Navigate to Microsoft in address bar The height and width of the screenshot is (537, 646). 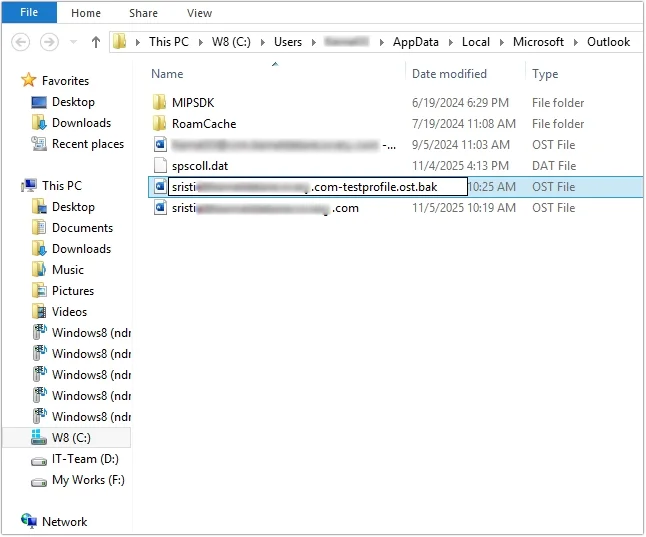pos(538,42)
